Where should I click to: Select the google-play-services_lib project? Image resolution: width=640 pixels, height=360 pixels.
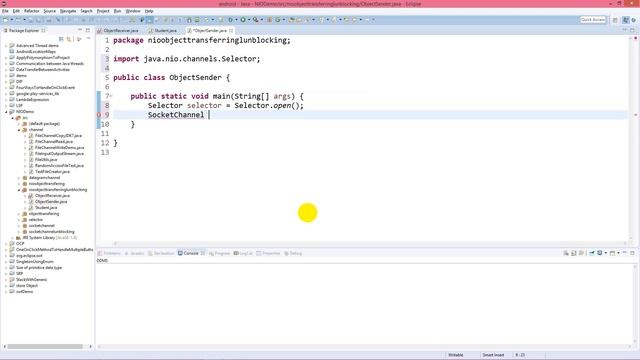pos(37,94)
